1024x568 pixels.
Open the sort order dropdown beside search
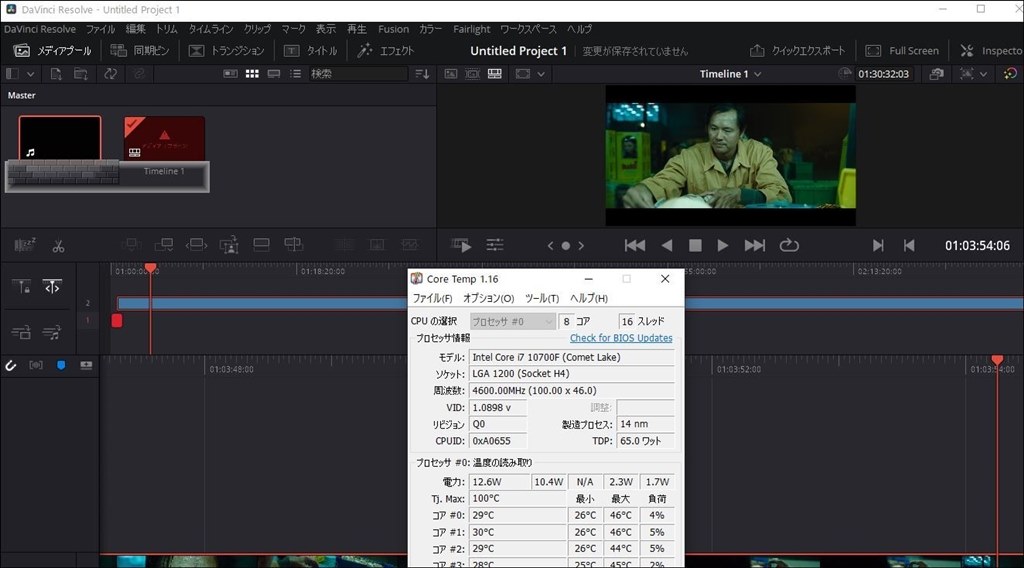tap(422, 74)
